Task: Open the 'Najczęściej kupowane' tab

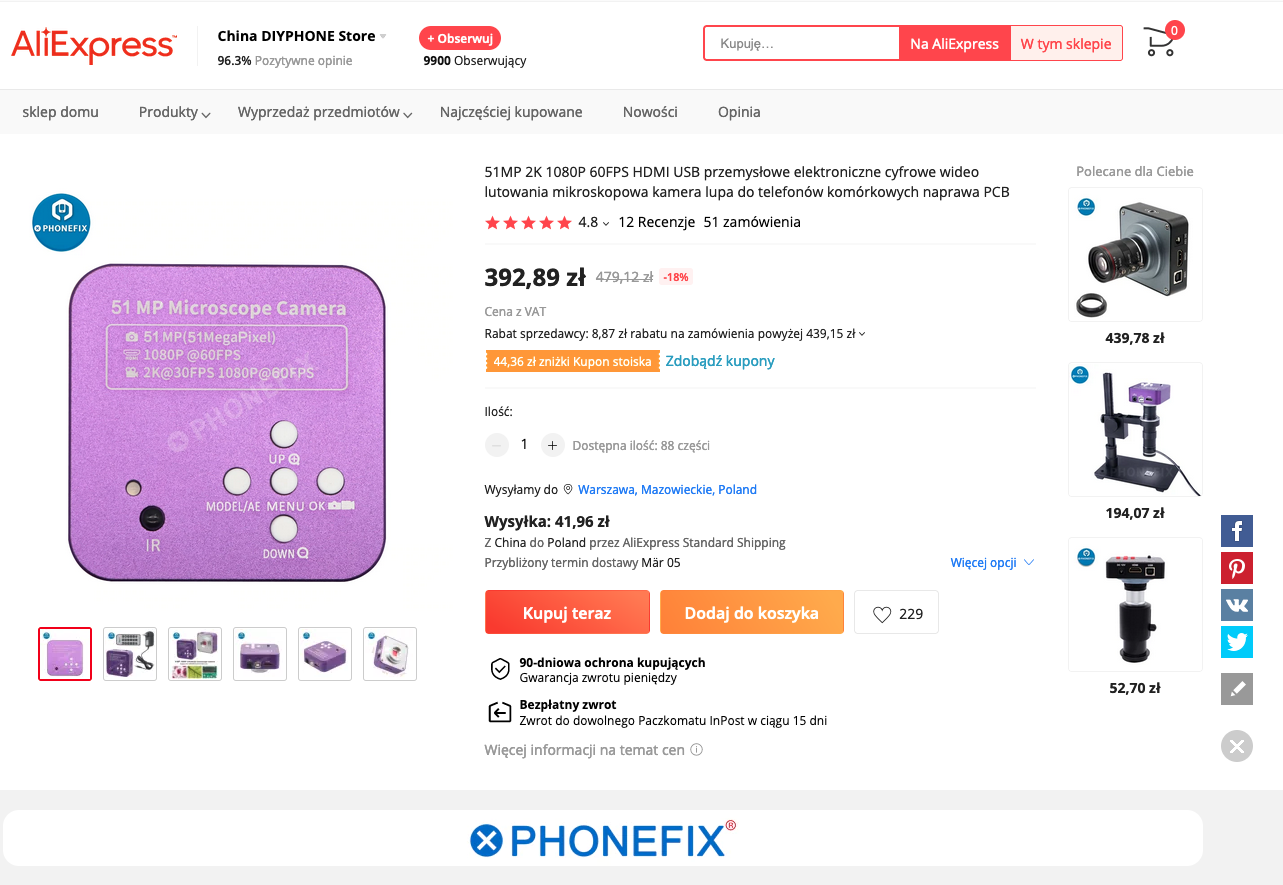Action: [511, 112]
